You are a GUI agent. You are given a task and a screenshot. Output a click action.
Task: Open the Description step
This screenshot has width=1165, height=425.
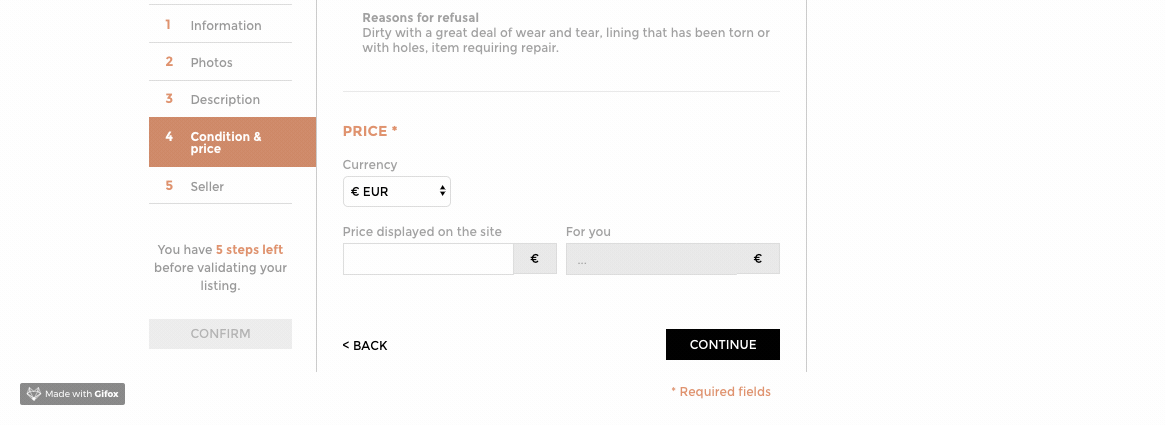[x=220, y=100]
